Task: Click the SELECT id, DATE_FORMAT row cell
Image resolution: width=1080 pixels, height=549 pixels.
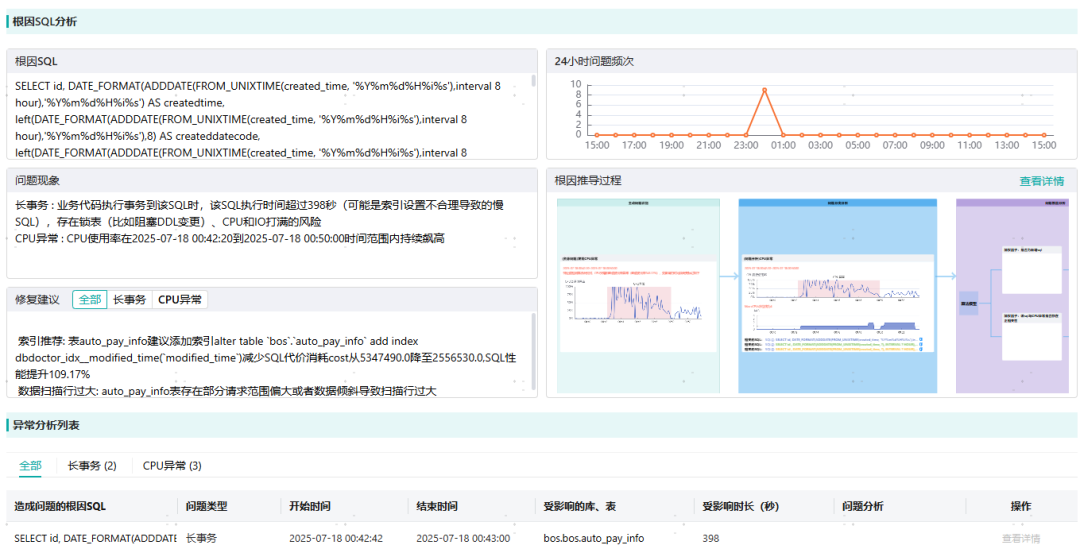Action: [95, 538]
